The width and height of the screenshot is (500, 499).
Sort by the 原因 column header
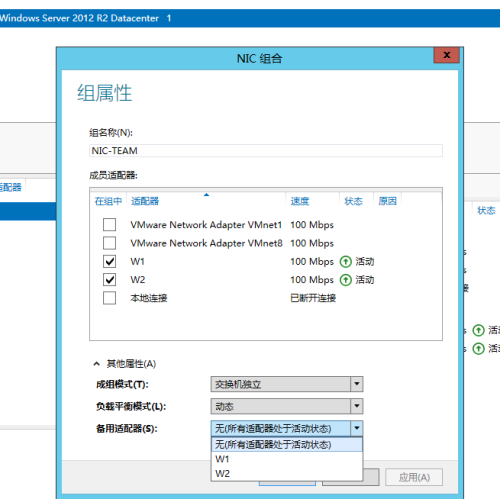[387, 201]
